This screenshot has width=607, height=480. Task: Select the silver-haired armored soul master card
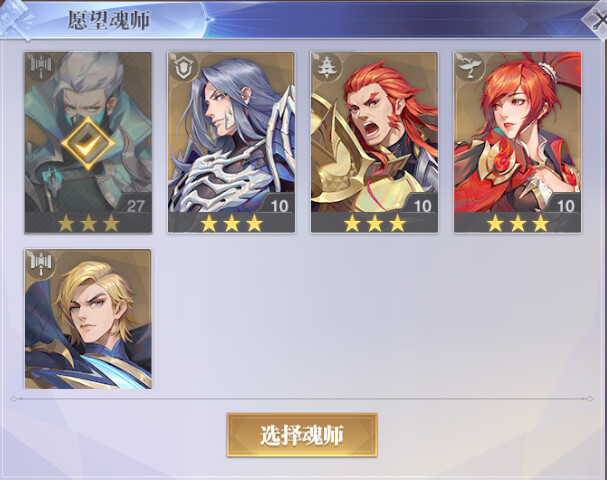[231, 142]
